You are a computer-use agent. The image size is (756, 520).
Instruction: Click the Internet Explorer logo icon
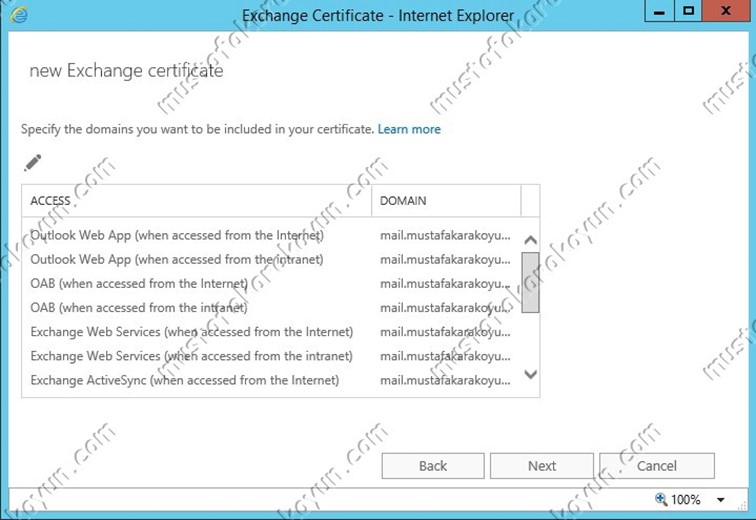pyautogui.click(x=19, y=14)
